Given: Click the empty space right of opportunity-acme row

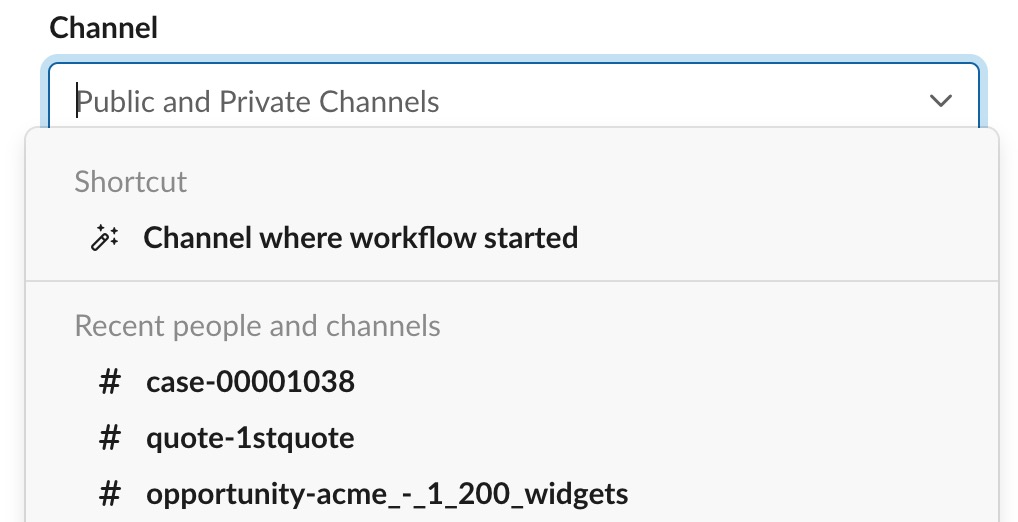Looking at the screenshot, I should [x=812, y=494].
